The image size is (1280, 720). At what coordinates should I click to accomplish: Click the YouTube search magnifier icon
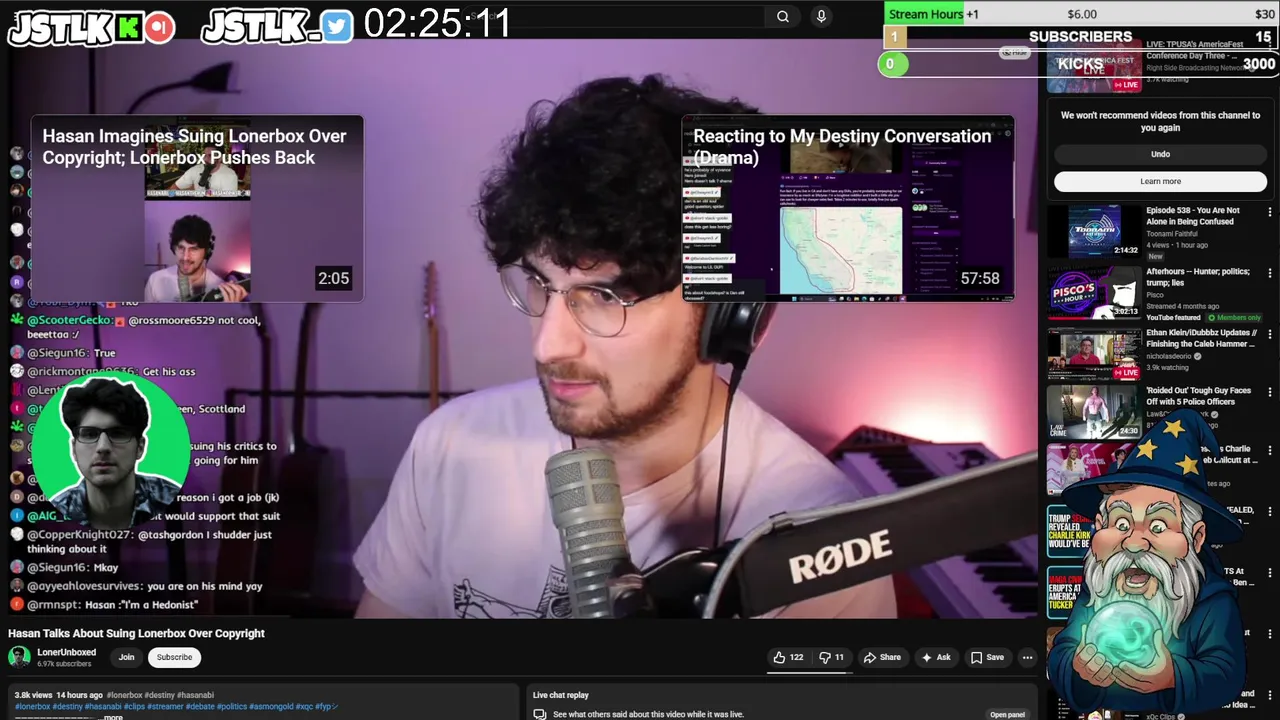[783, 16]
